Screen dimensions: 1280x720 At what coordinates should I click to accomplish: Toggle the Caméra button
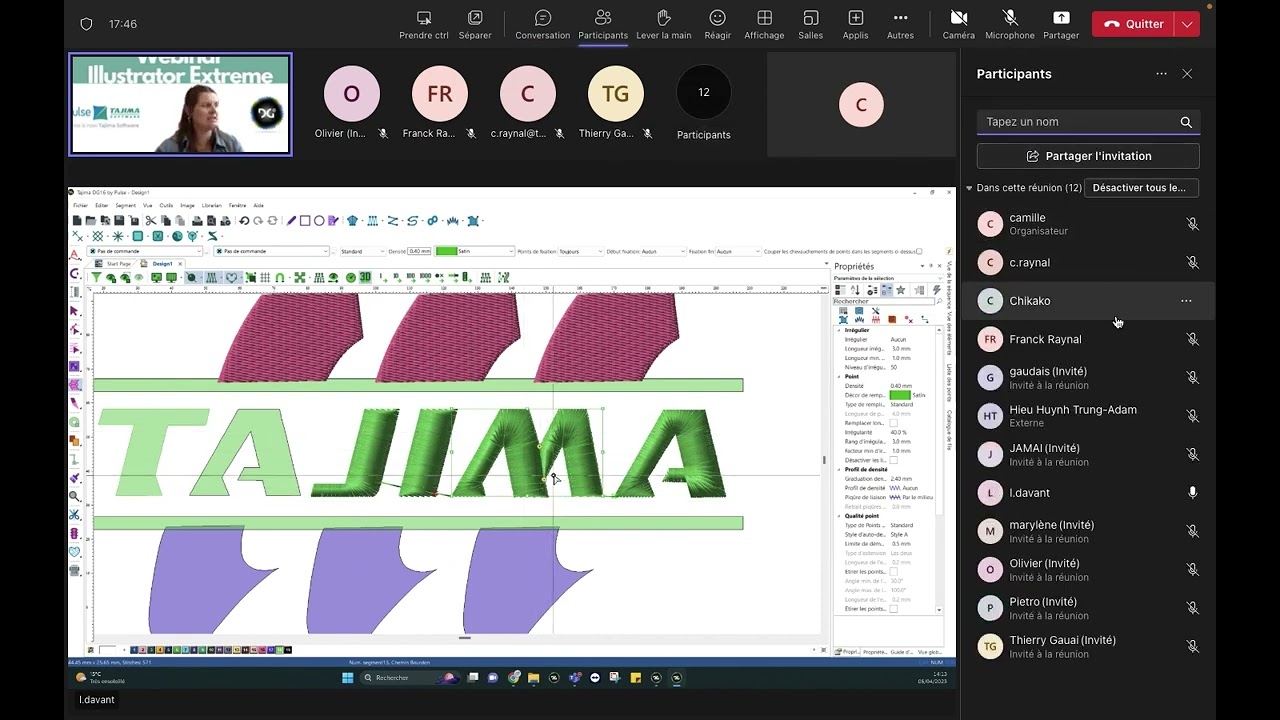tap(958, 24)
